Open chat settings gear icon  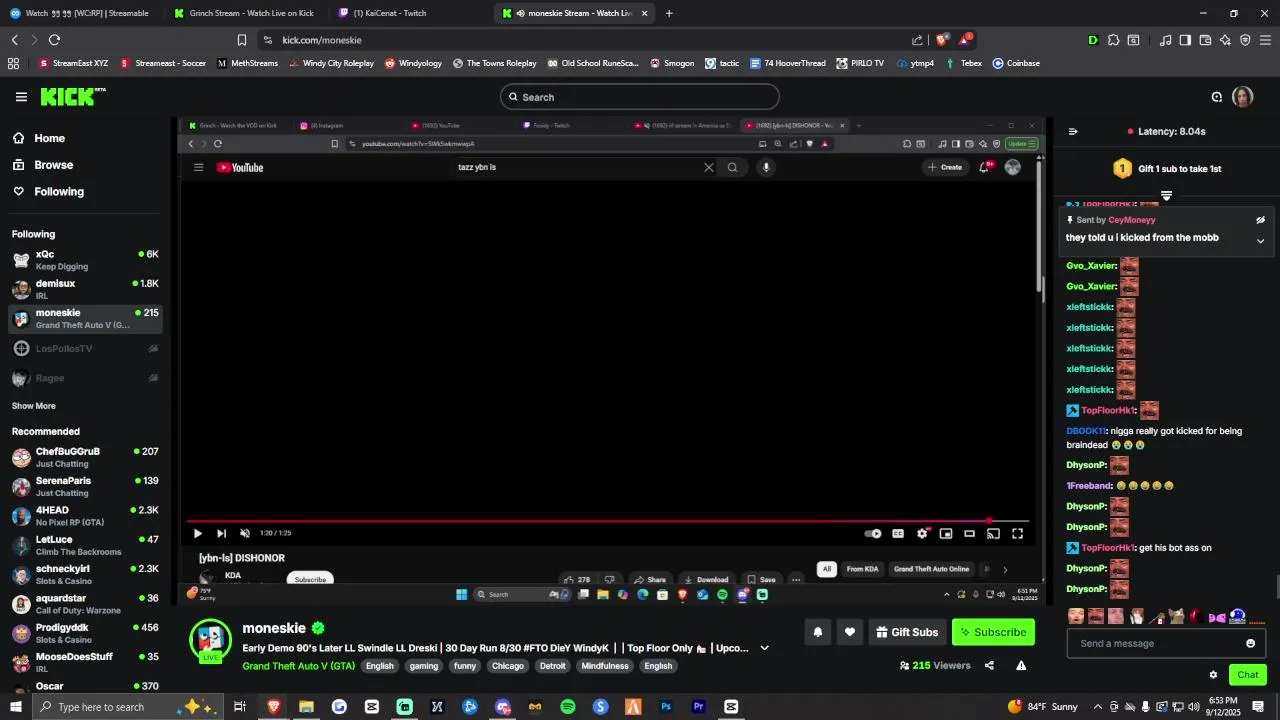click(x=1213, y=675)
